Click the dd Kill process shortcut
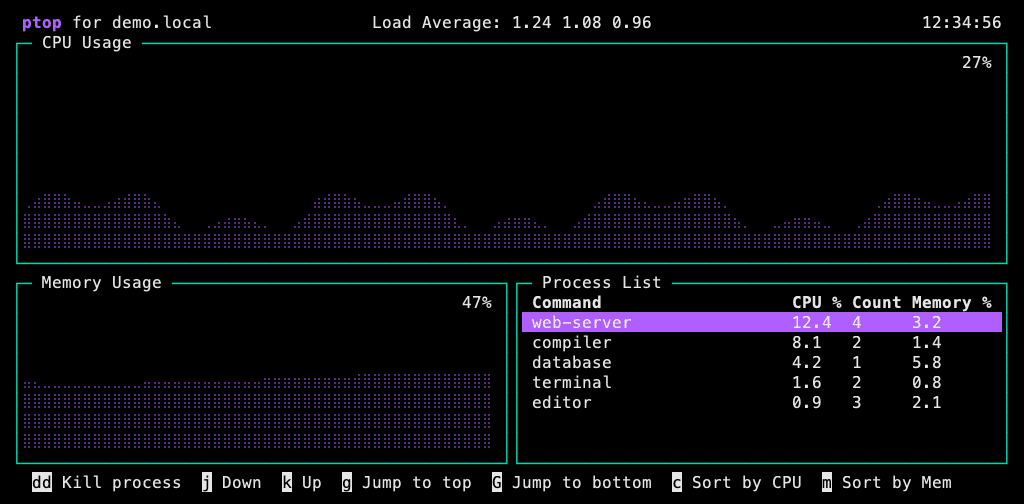Image resolution: width=1024 pixels, height=504 pixels. tap(106, 482)
